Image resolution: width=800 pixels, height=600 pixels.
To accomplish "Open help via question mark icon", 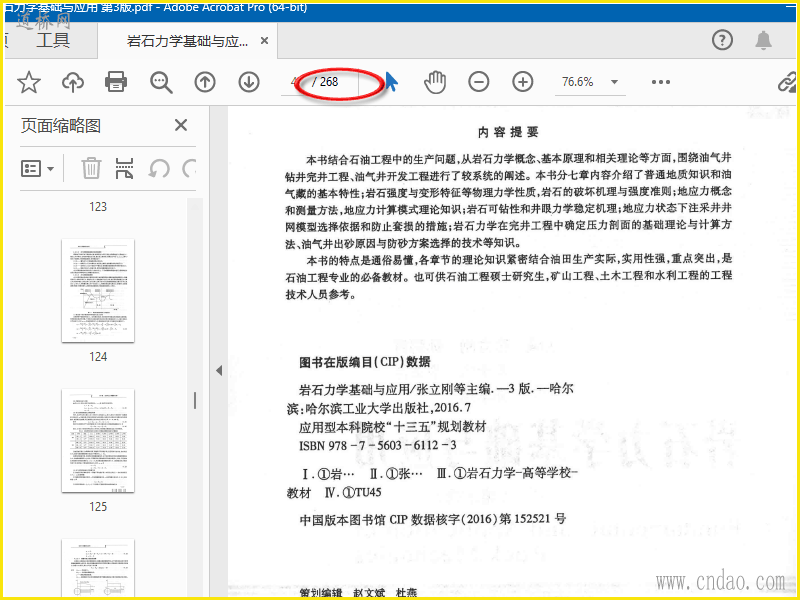I will tap(722, 40).
